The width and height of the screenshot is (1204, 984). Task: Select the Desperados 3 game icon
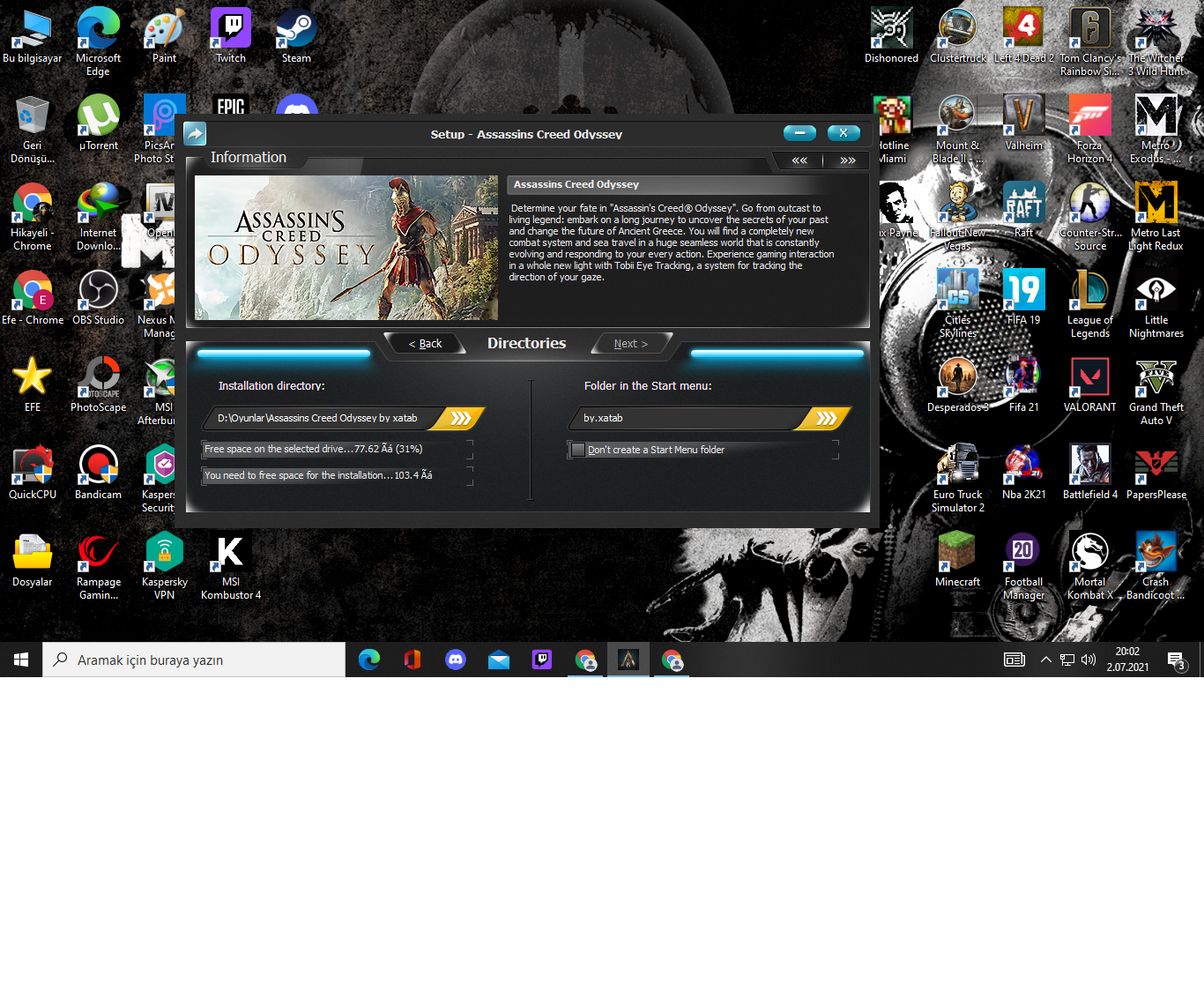point(958,385)
